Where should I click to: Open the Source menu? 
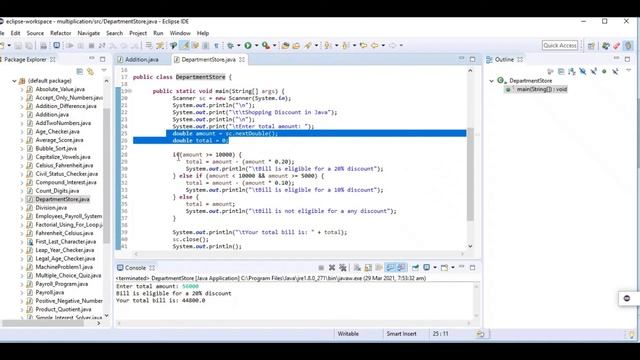(x=35, y=33)
